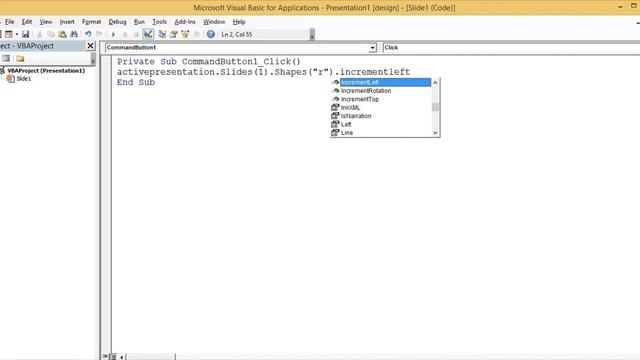The width and height of the screenshot is (640, 360).
Task: Open the Debug menu
Action: [117, 22]
